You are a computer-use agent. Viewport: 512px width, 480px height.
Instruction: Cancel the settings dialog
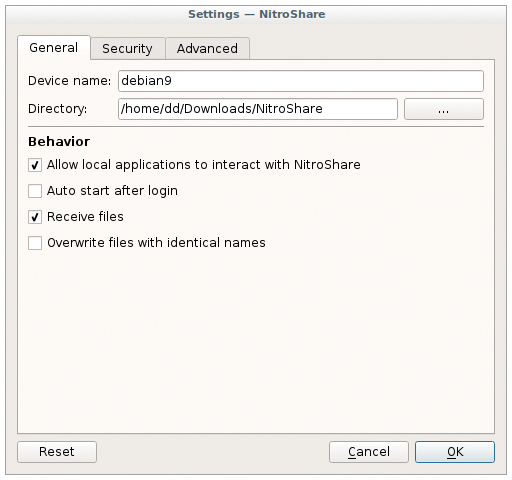click(x=369, y=452)
